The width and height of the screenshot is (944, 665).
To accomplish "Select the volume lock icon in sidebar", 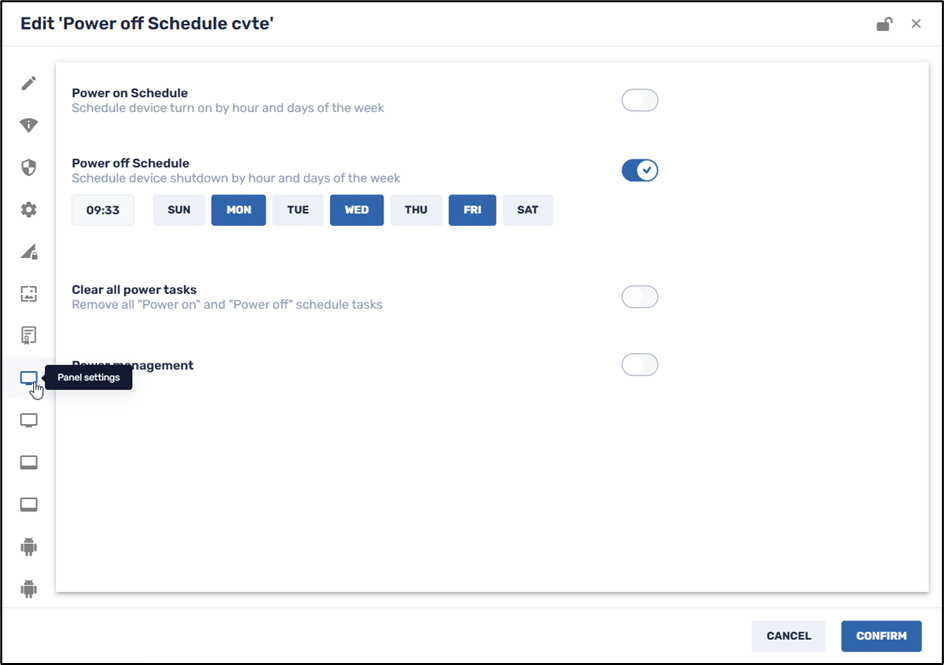I will [28, 251].
